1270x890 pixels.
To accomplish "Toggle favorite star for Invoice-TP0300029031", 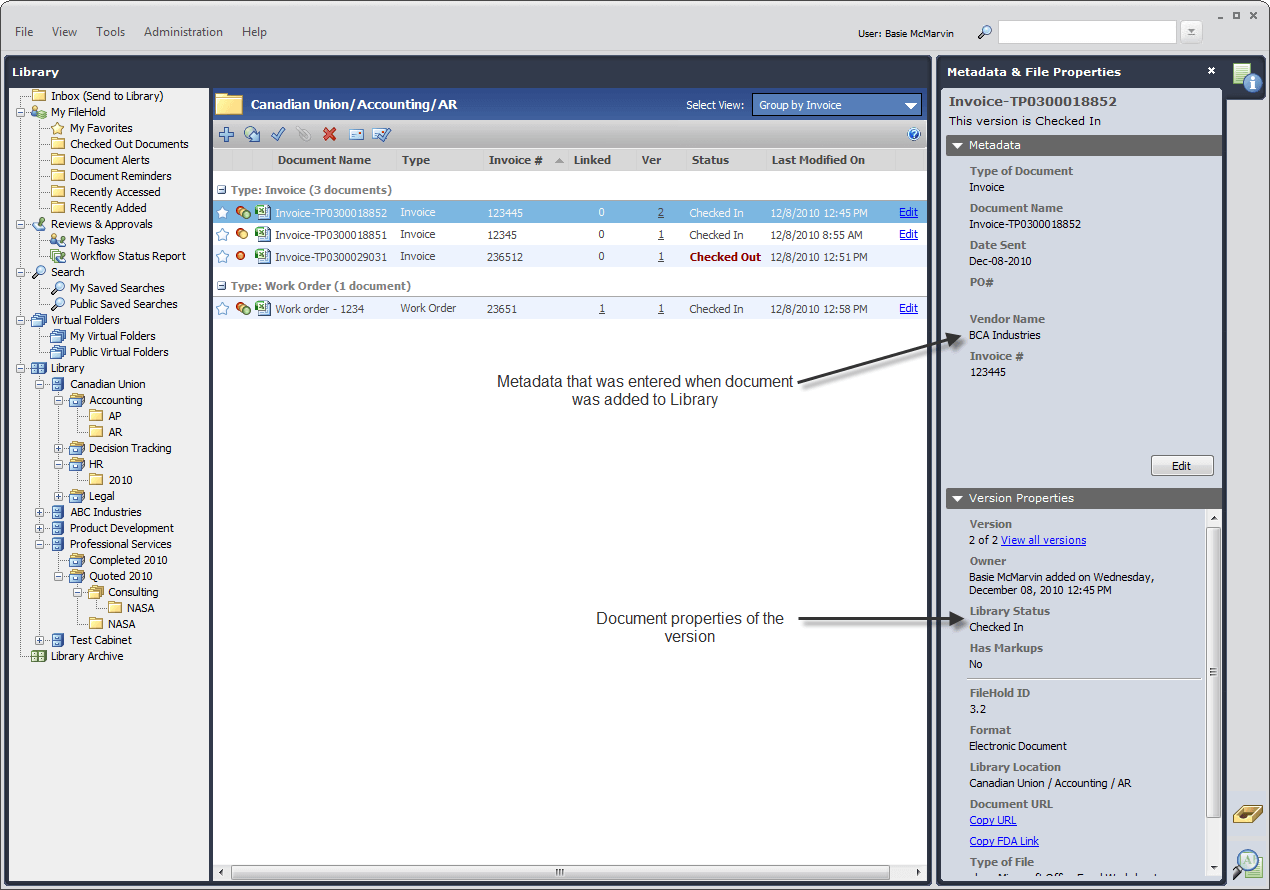I will 223,256.
